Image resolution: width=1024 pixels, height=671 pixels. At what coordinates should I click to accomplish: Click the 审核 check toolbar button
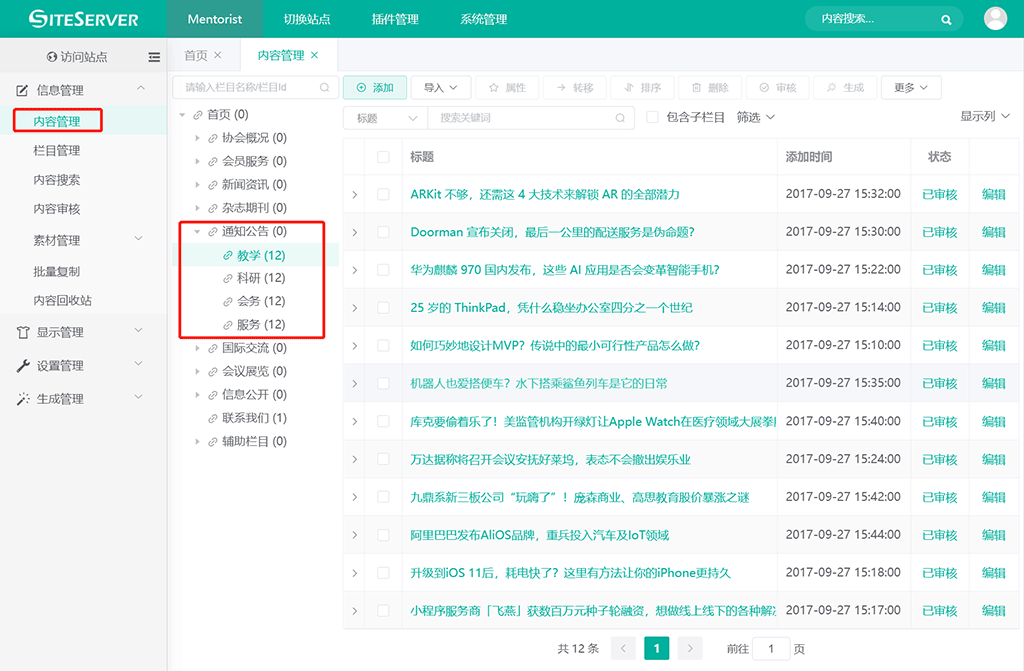coord(778,88)
